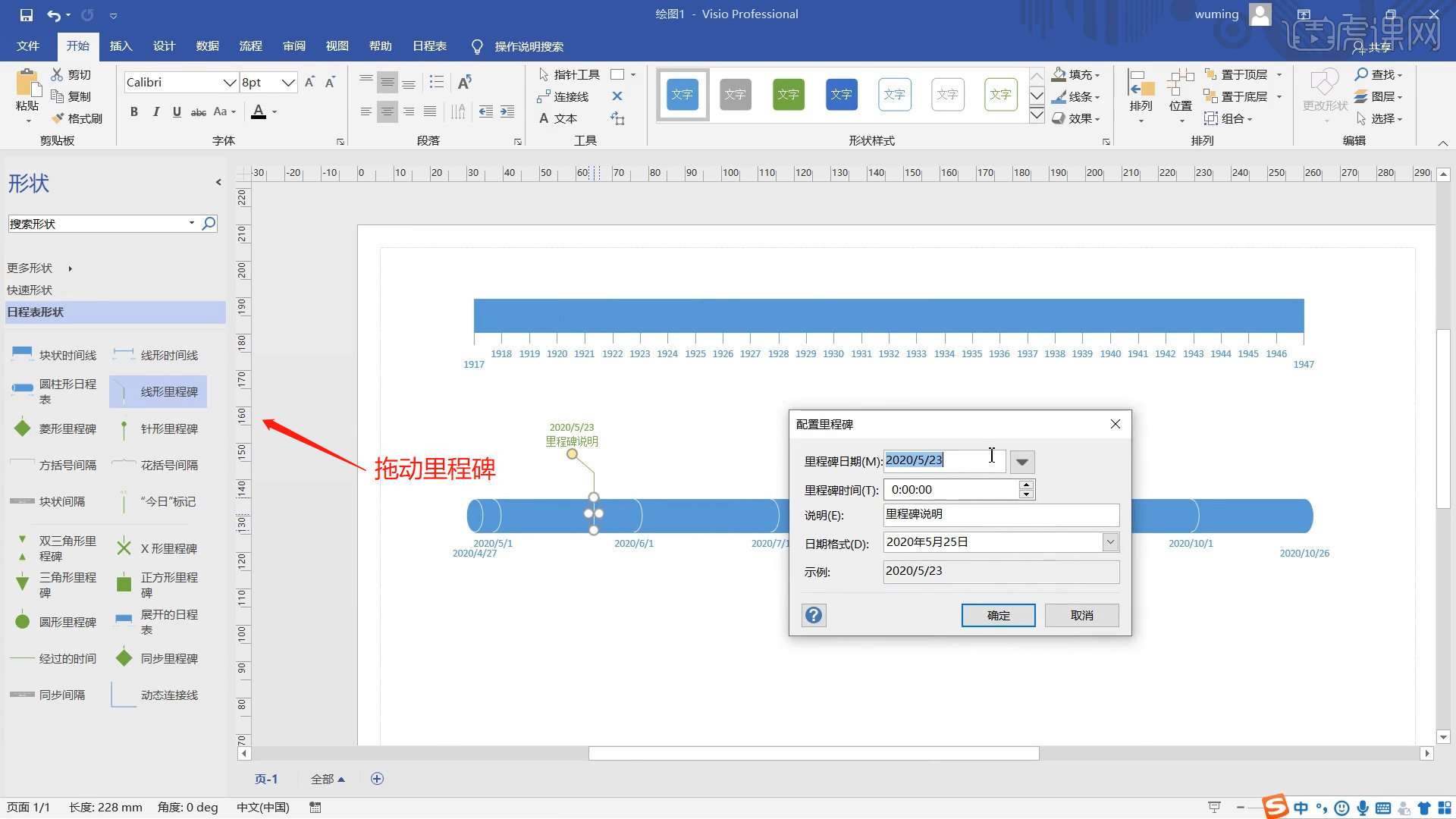Screen dimensions: 1456x819
Task: Open the date format dropdown
Action: click(1110, 542)
